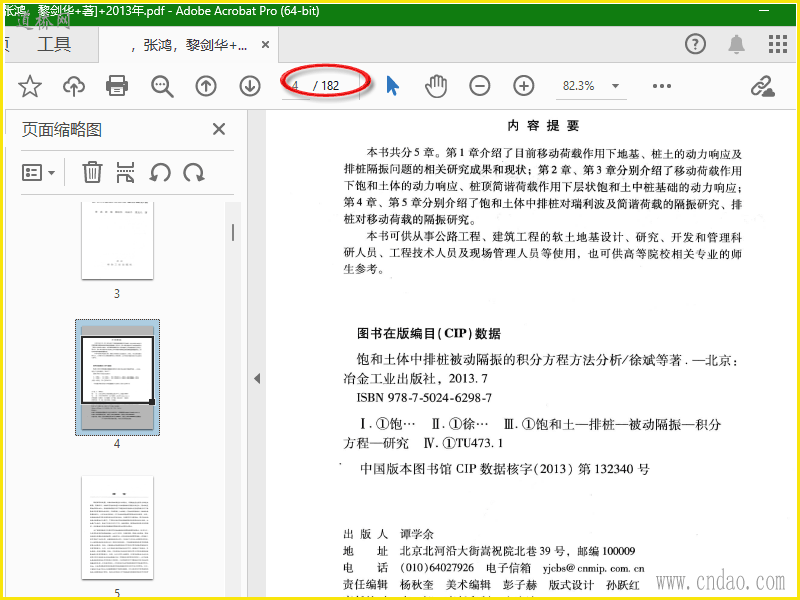The image size is (800, 600).
Task: Click the 82.3% zoom value
Action: pos(579,86)
